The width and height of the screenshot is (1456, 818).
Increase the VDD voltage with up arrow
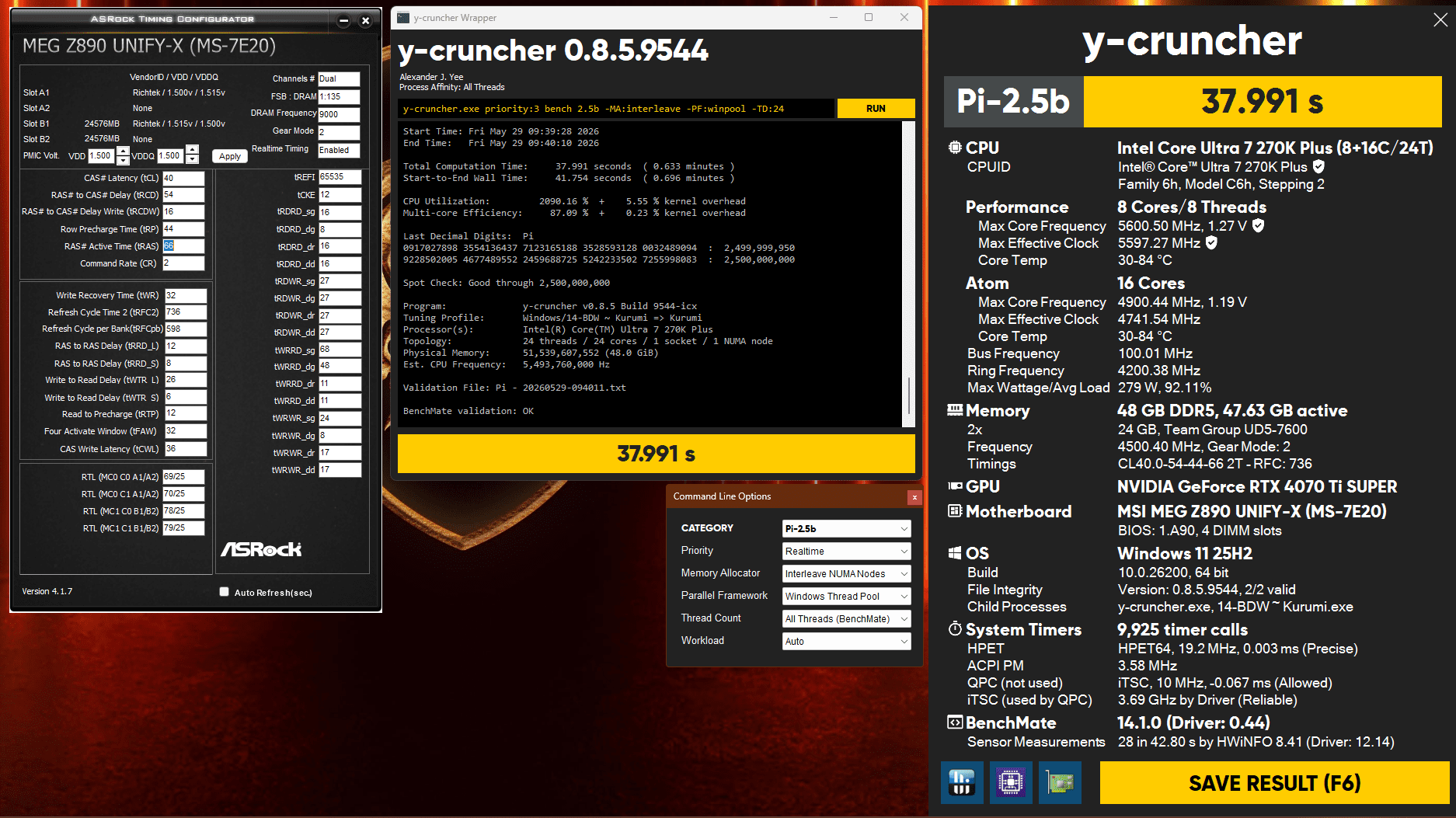coord(123,151)
